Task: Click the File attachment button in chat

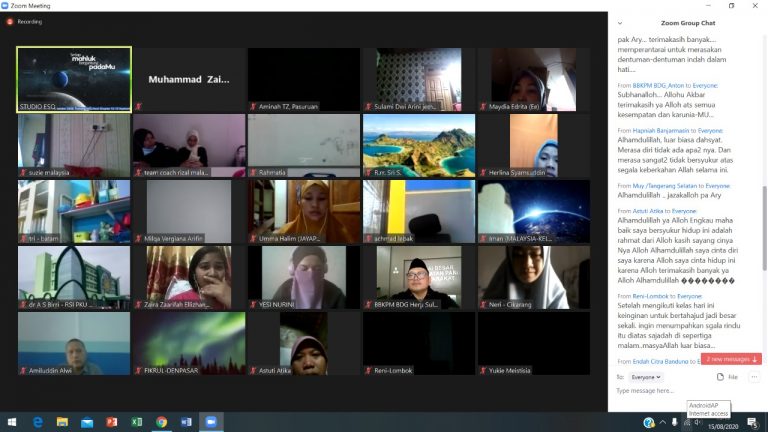Action: click(727, 377)
